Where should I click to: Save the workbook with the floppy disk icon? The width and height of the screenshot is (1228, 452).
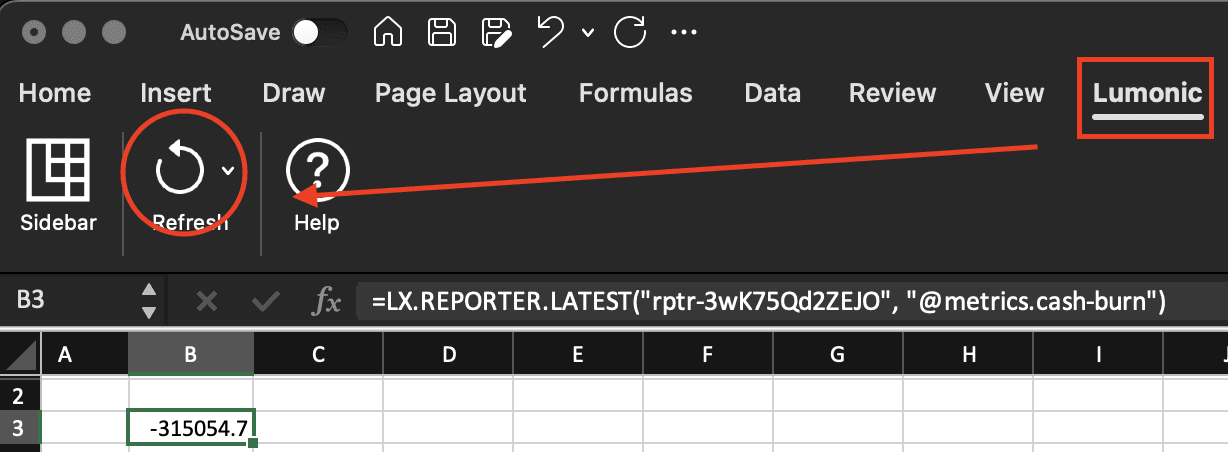442,32
